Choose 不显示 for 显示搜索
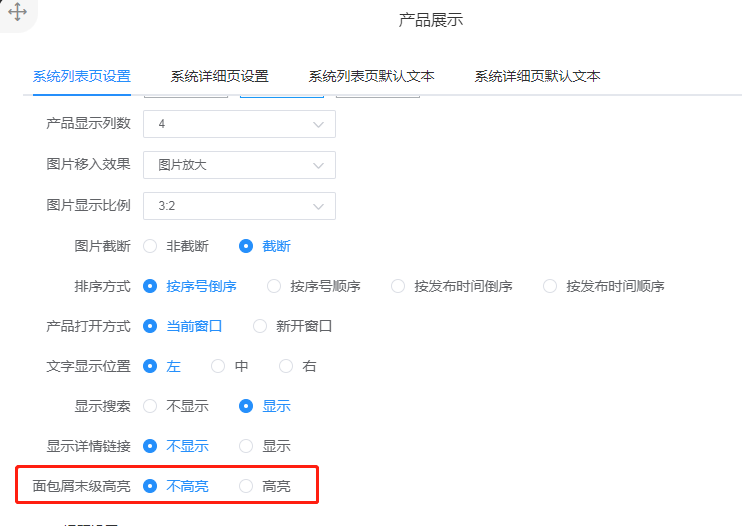The width and height of the screenshot is (742, 526). pos(151,406)
